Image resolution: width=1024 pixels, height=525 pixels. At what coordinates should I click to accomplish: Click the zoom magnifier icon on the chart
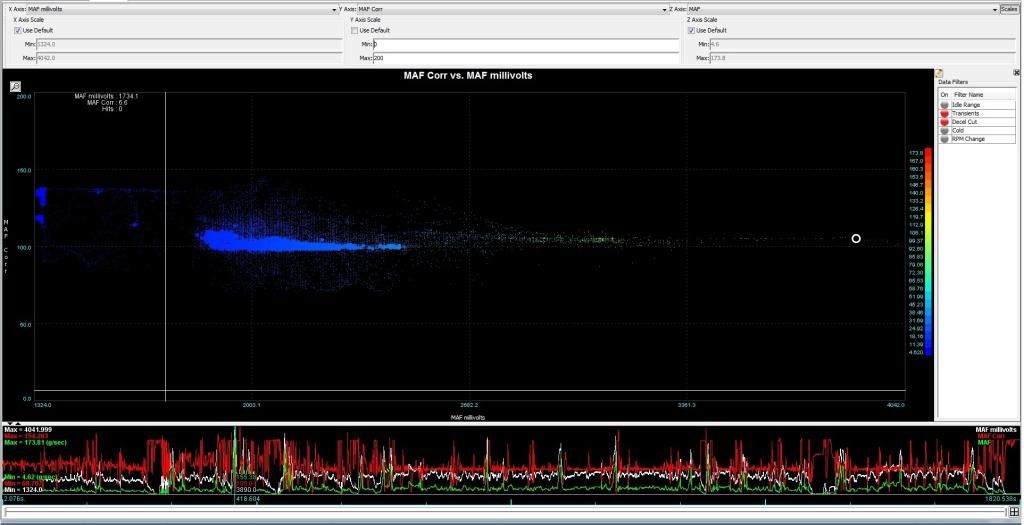coord(16,87)
